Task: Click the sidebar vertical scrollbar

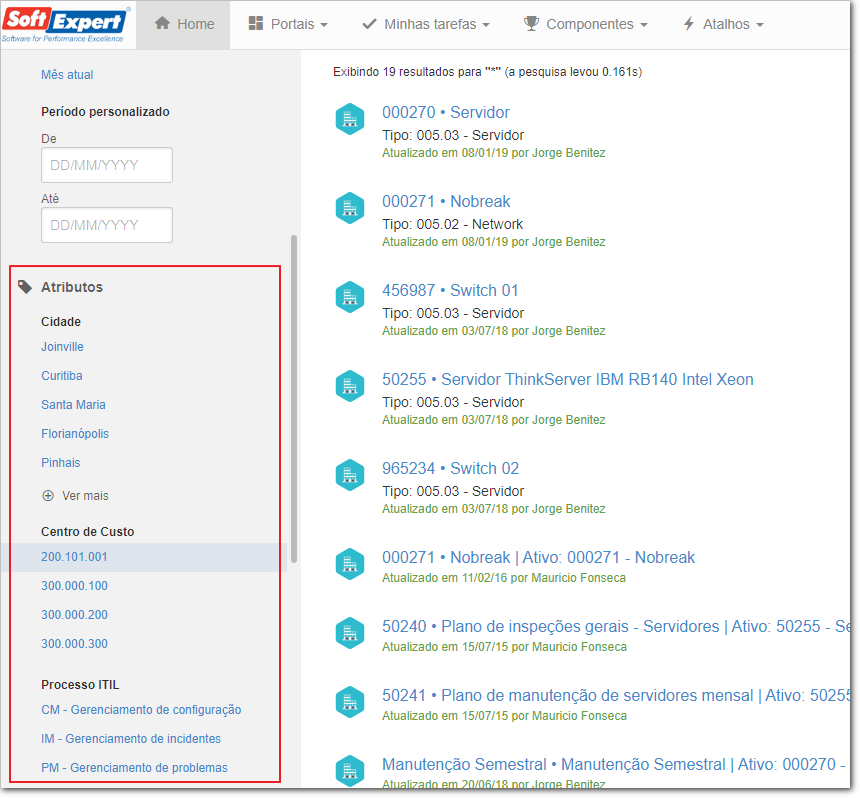Action: click(294, 399)
